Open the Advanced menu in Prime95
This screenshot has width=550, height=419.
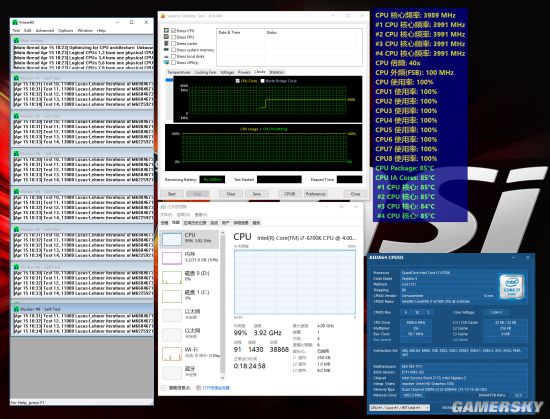point(45,31)
